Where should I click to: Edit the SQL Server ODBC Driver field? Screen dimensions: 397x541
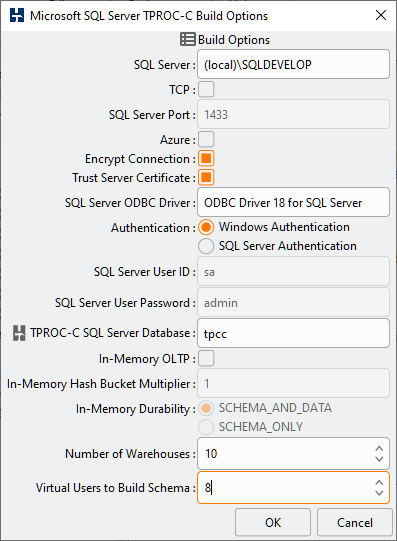(293, 203)
